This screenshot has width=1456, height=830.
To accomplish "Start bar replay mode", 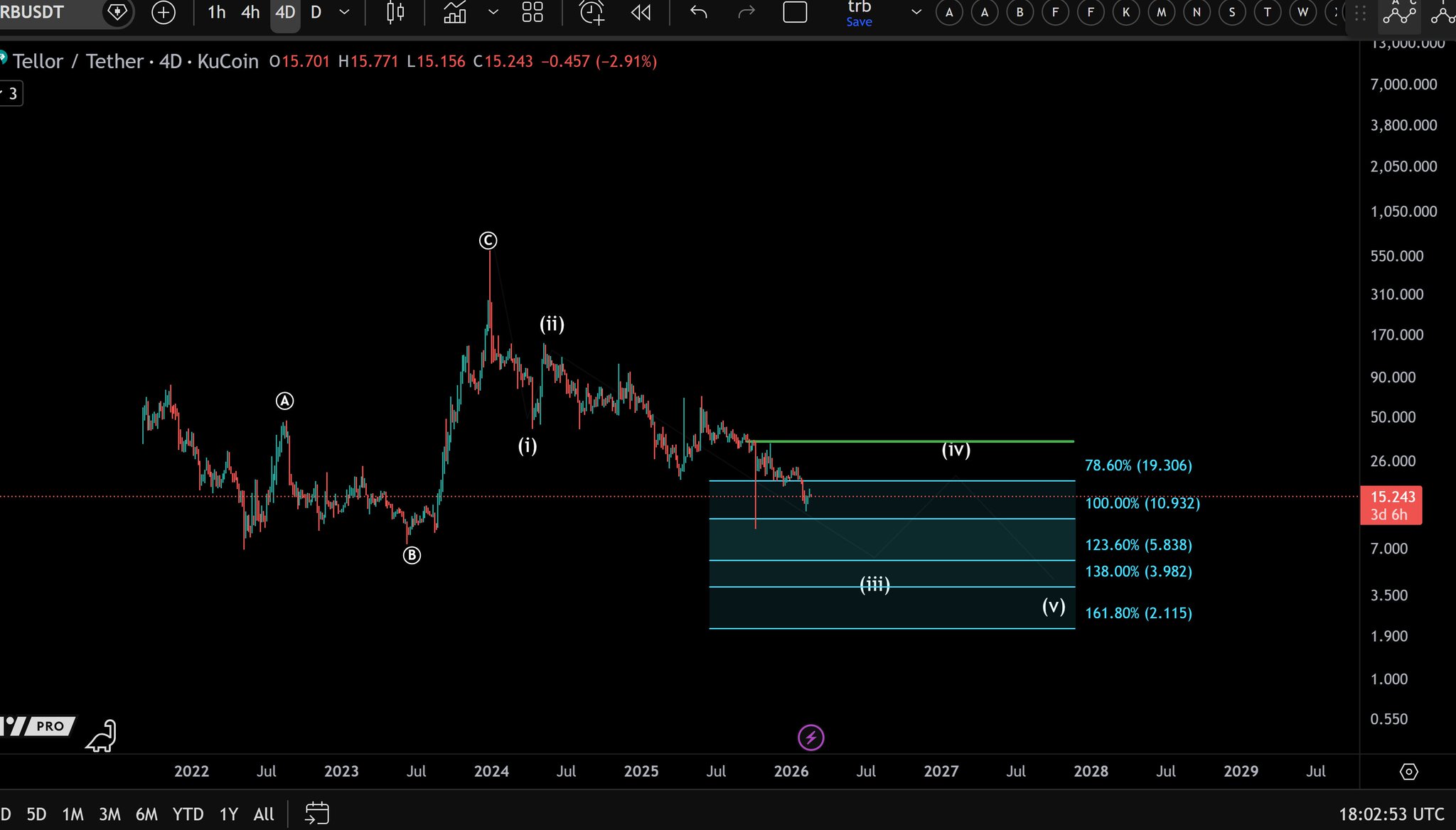I will coord(641,12).
